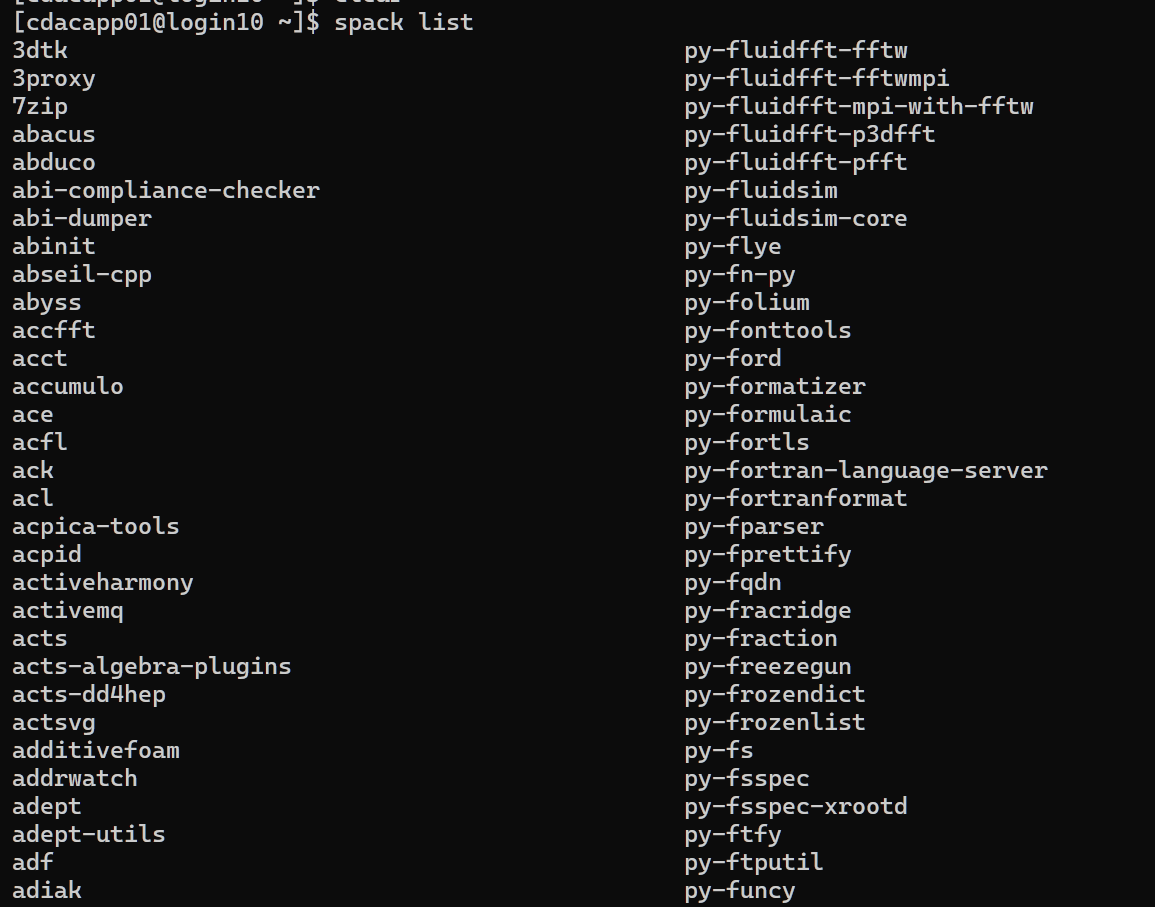This screenshot has height=907, width=1155.
Task: Select the acpica-tools entry
Action: (x=96, y=526)
